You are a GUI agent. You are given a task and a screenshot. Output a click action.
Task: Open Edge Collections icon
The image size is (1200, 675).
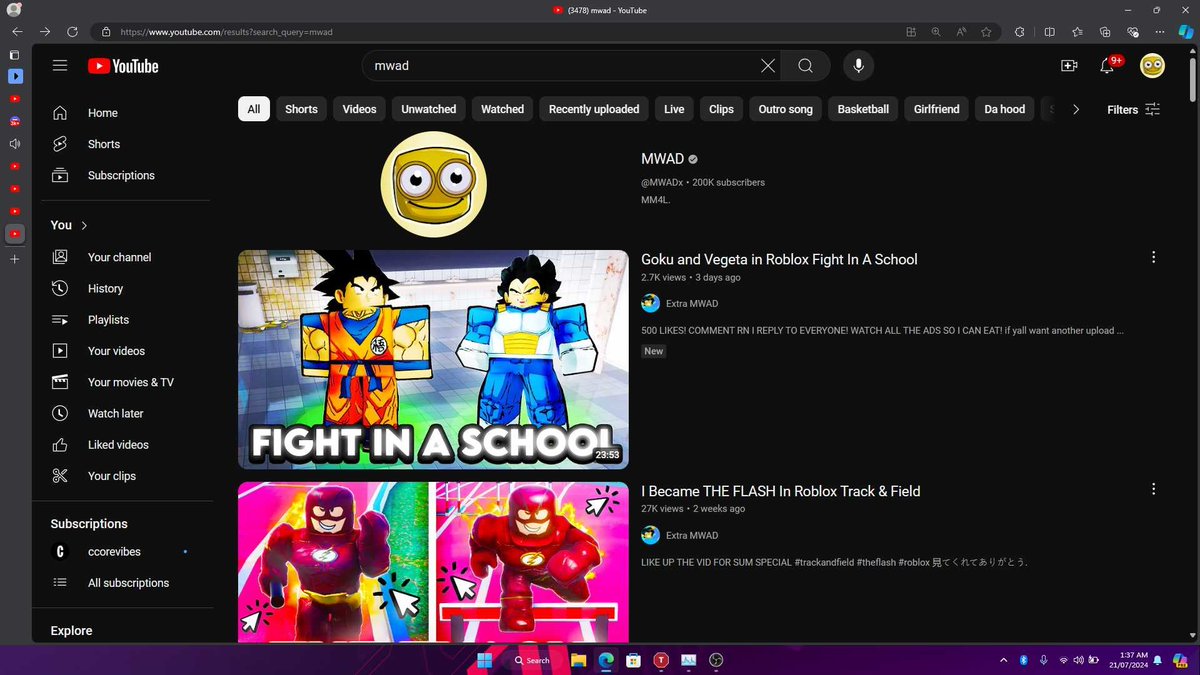(1105, 32)
